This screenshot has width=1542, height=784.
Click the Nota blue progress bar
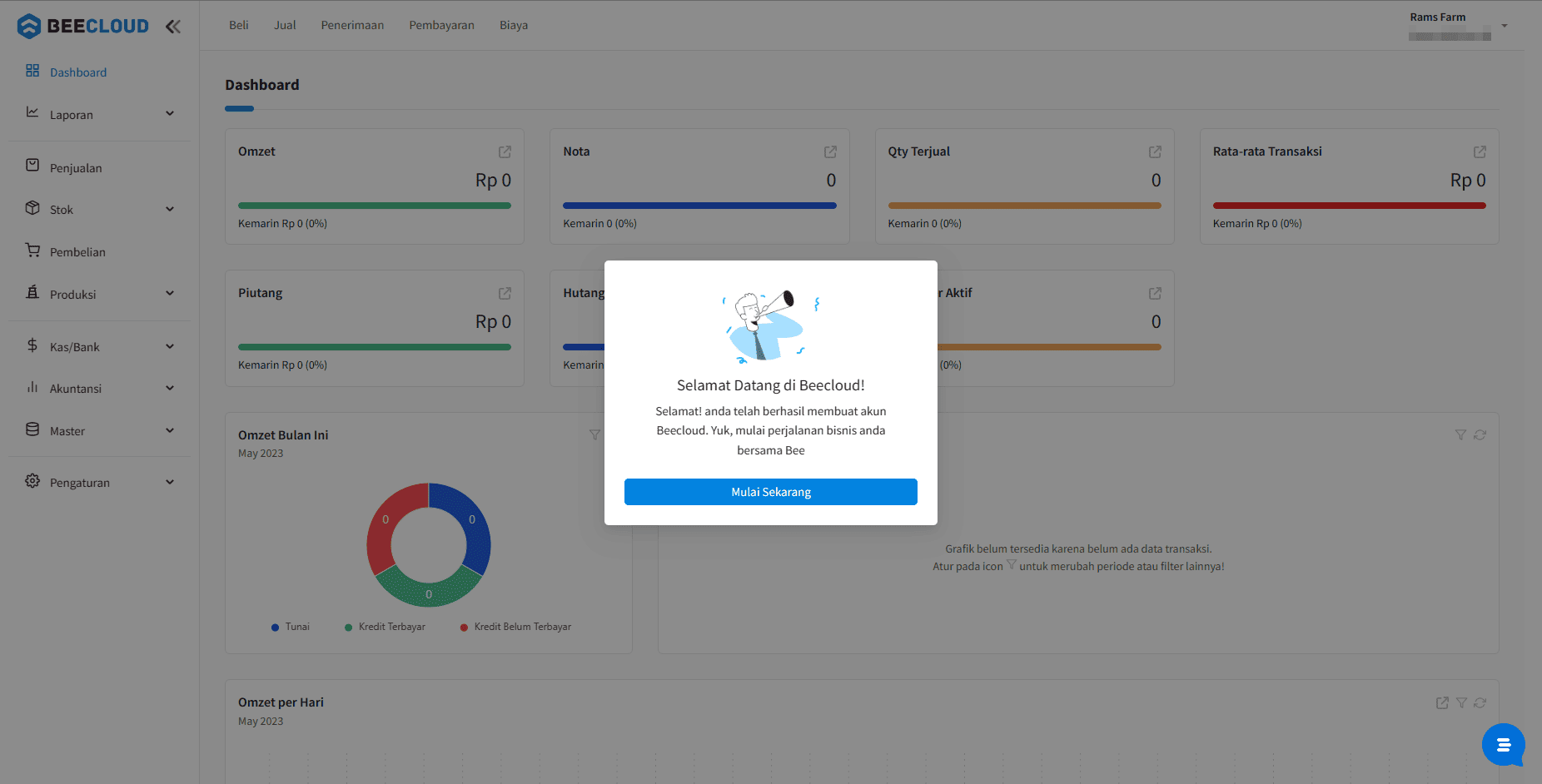click(699, 206)
